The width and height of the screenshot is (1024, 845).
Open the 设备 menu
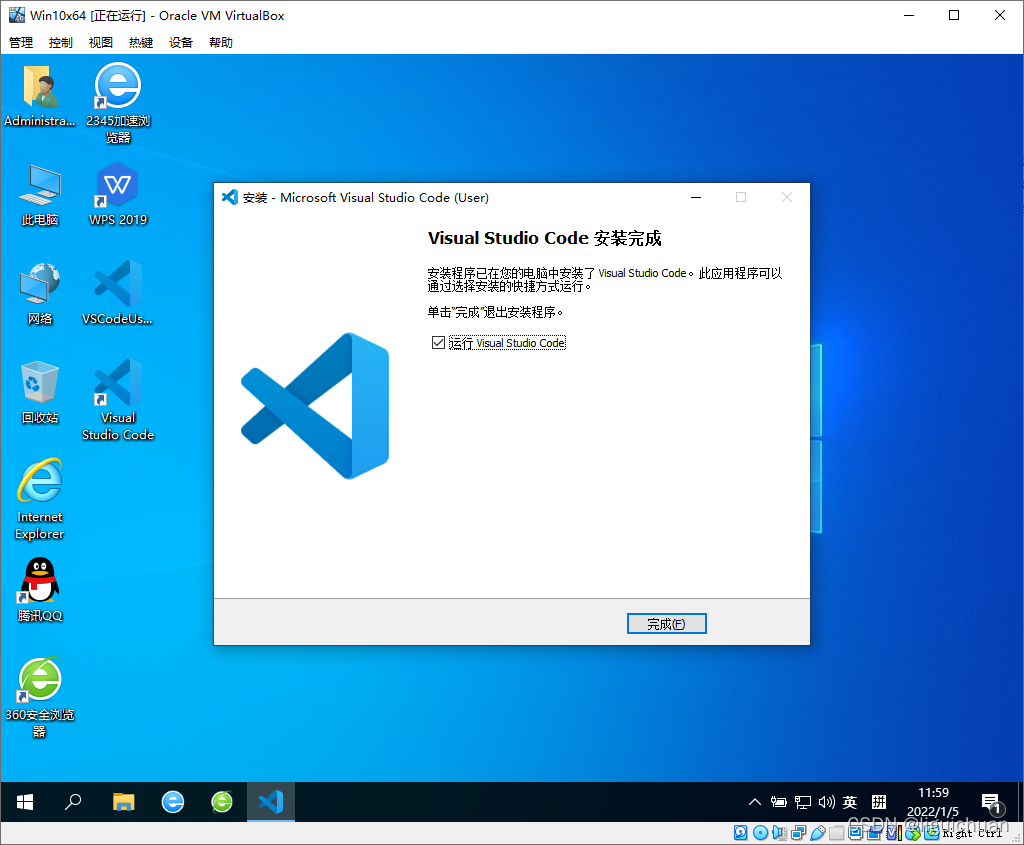[x=181, y=42]
